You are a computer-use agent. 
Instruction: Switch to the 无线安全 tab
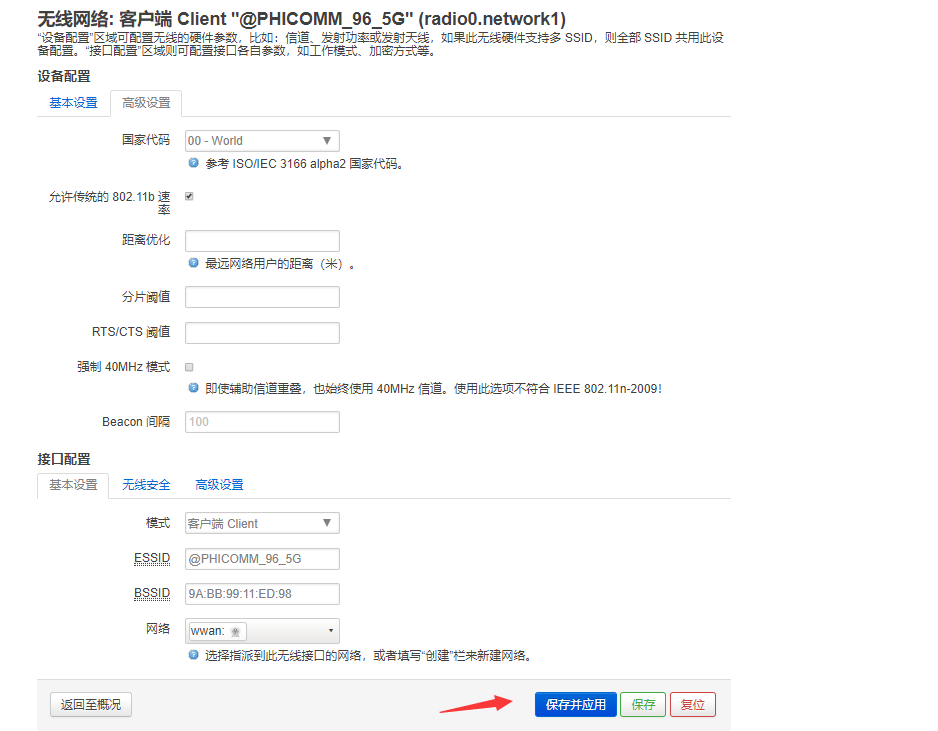[146, 484]
